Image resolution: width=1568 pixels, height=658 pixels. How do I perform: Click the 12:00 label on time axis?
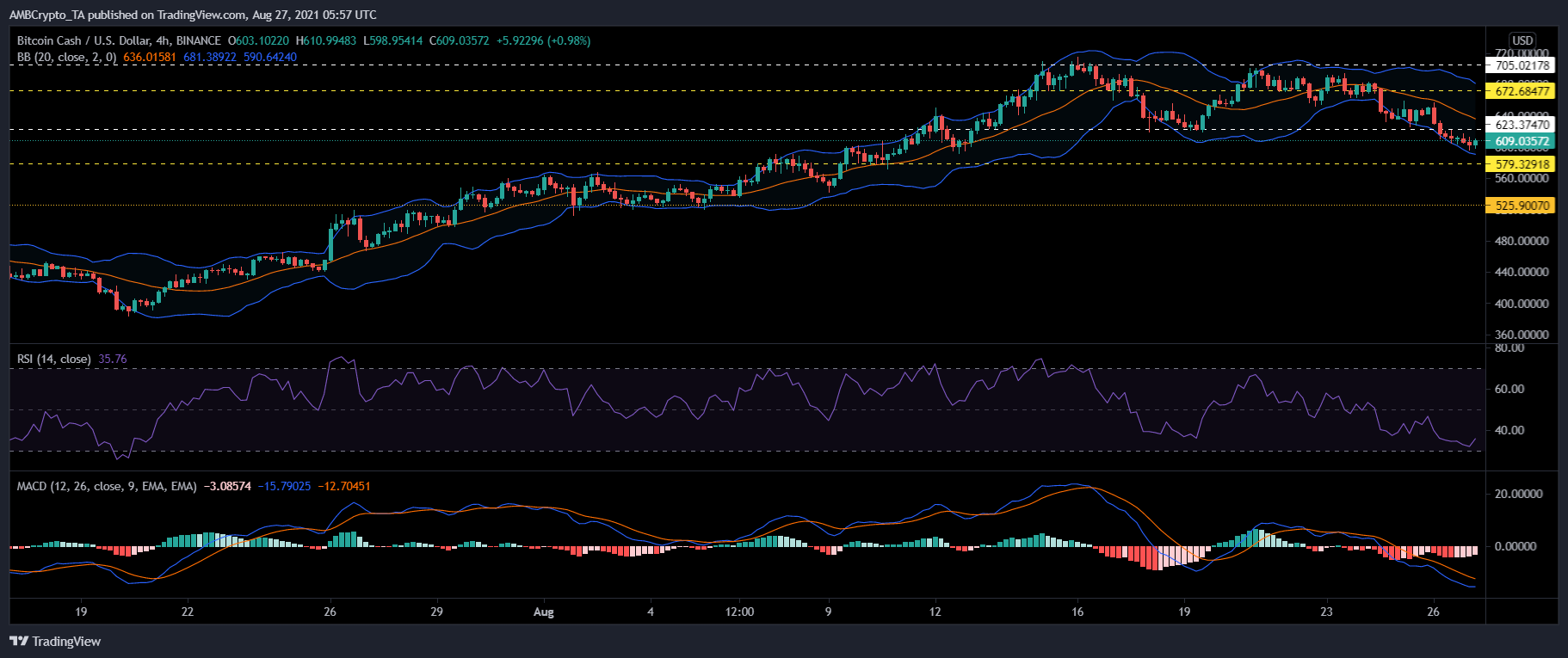pyautogui.click(x=739, y=612)
